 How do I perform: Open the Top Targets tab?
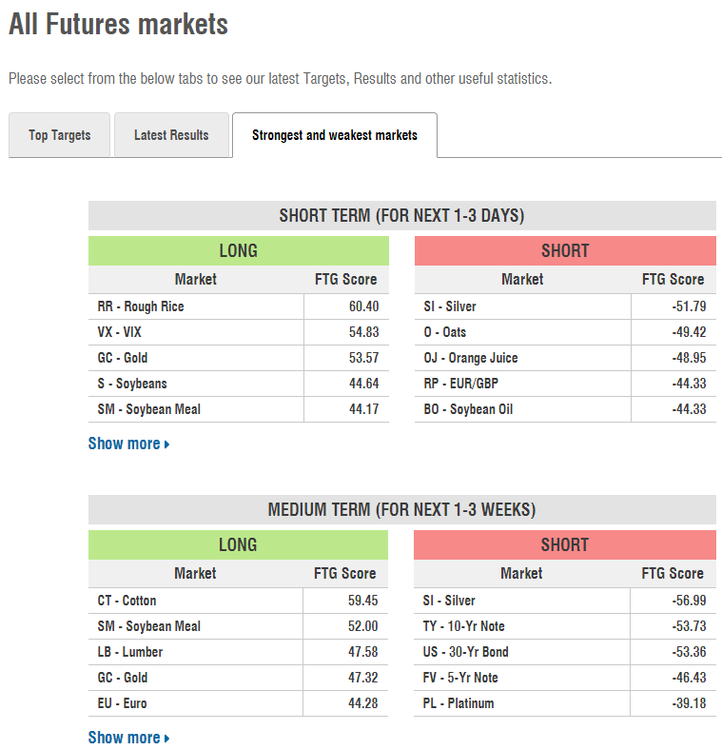coord(59,135)
